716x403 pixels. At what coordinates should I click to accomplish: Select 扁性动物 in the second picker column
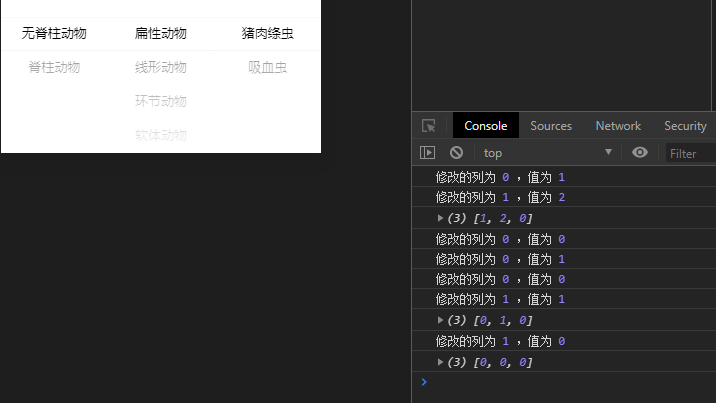(161, 33)
